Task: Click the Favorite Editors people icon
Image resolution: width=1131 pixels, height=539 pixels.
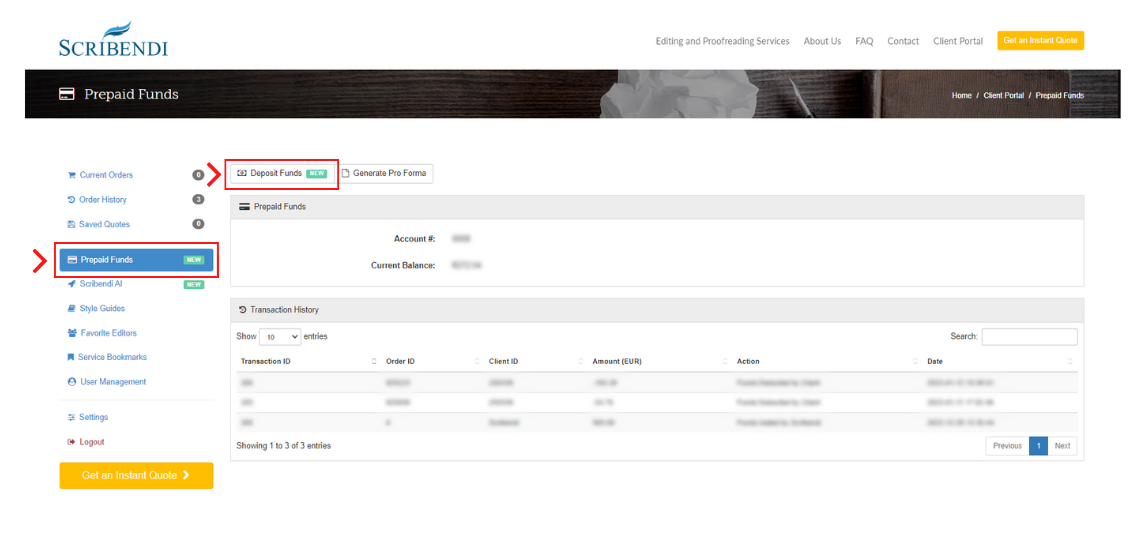Action: pyautogui.click(x=72, y=333)
